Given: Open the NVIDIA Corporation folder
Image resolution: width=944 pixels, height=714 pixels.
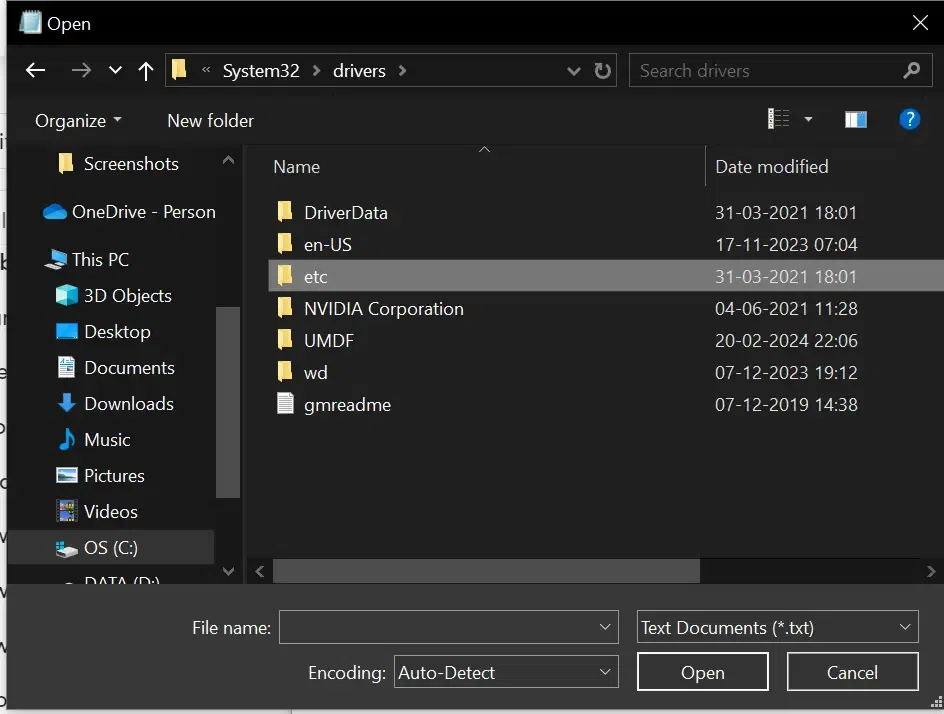Looking at the screenshot, I should (383, 309).
